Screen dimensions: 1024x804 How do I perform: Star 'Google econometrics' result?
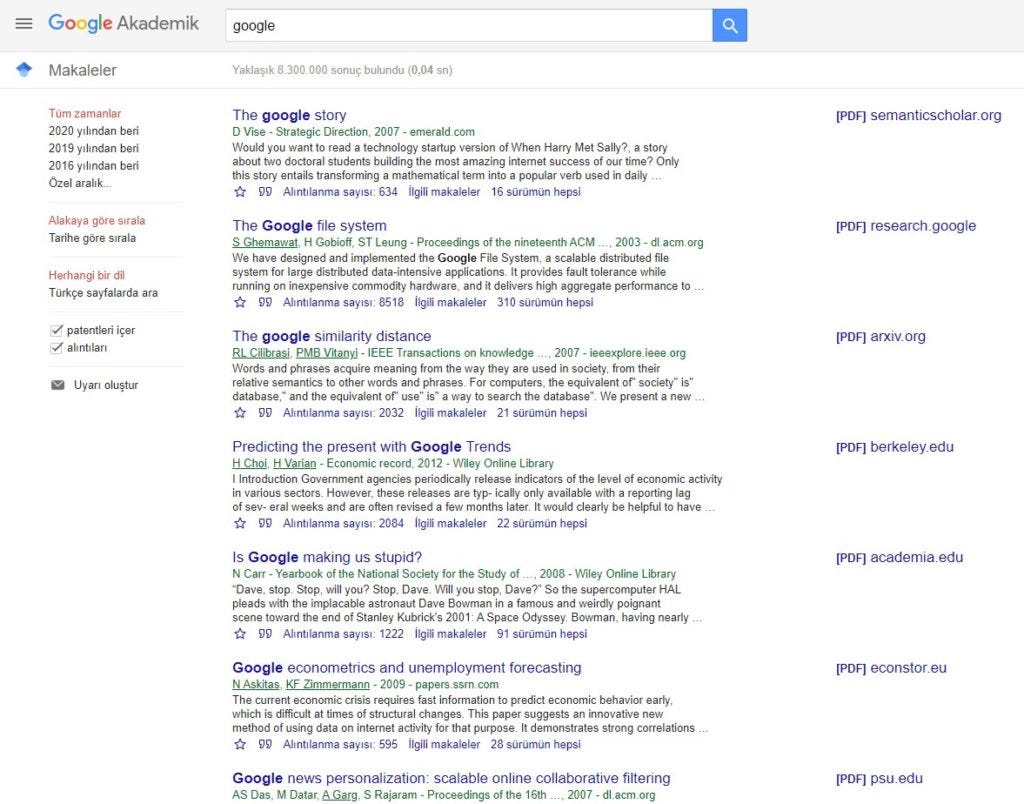(240, 744)
